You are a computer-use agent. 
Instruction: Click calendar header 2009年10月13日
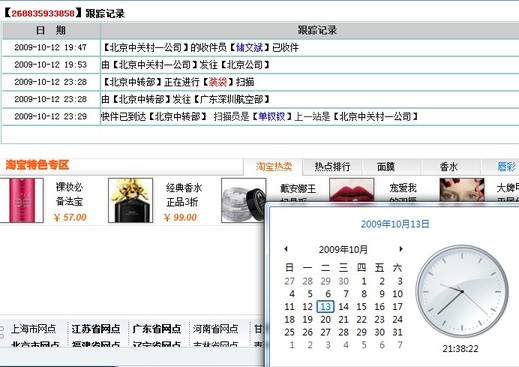click(x=395, y=224)
